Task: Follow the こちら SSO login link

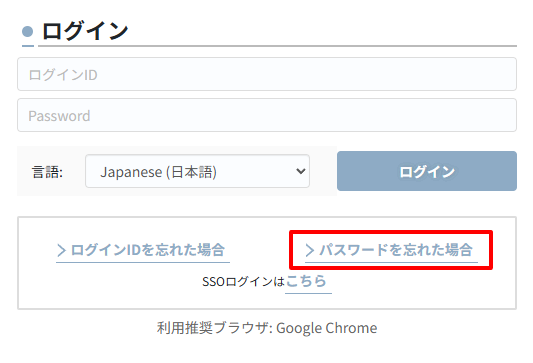Action: click(308, 282)
